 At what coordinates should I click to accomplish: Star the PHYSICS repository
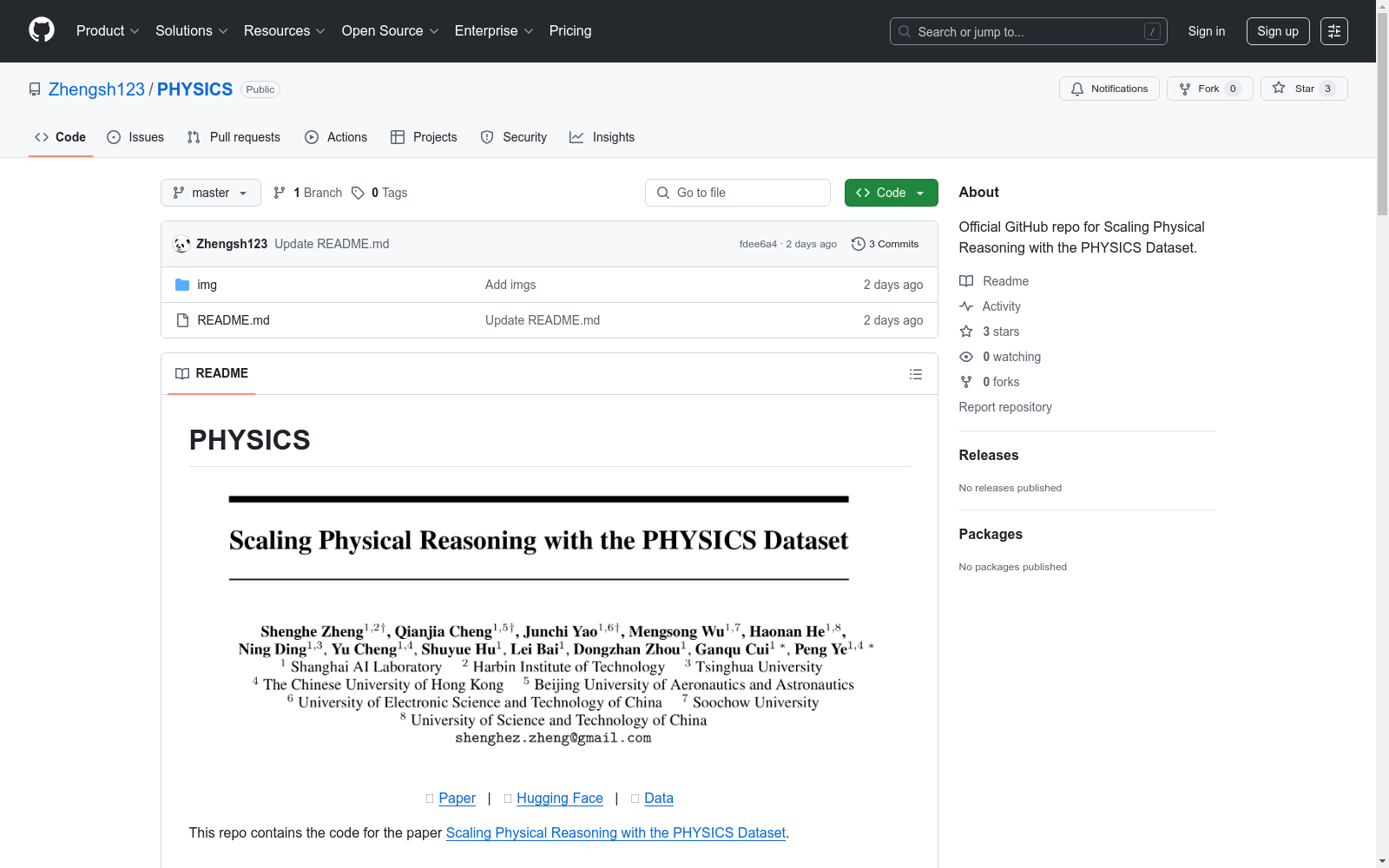point(1304,89)
